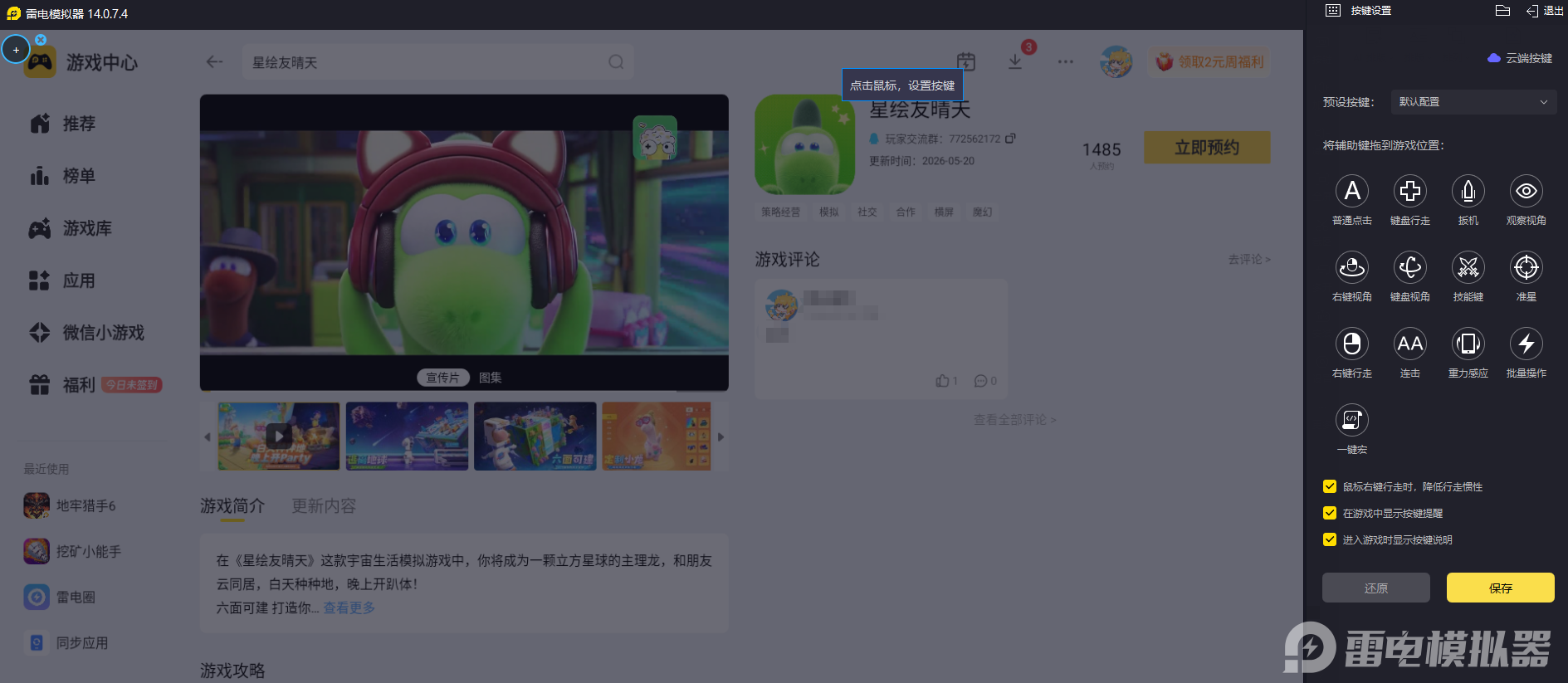Viewport: 1568px width, 683px height.
Task: Pick the 键盘行走 D-pad icon
Action: pos(1410,191)
